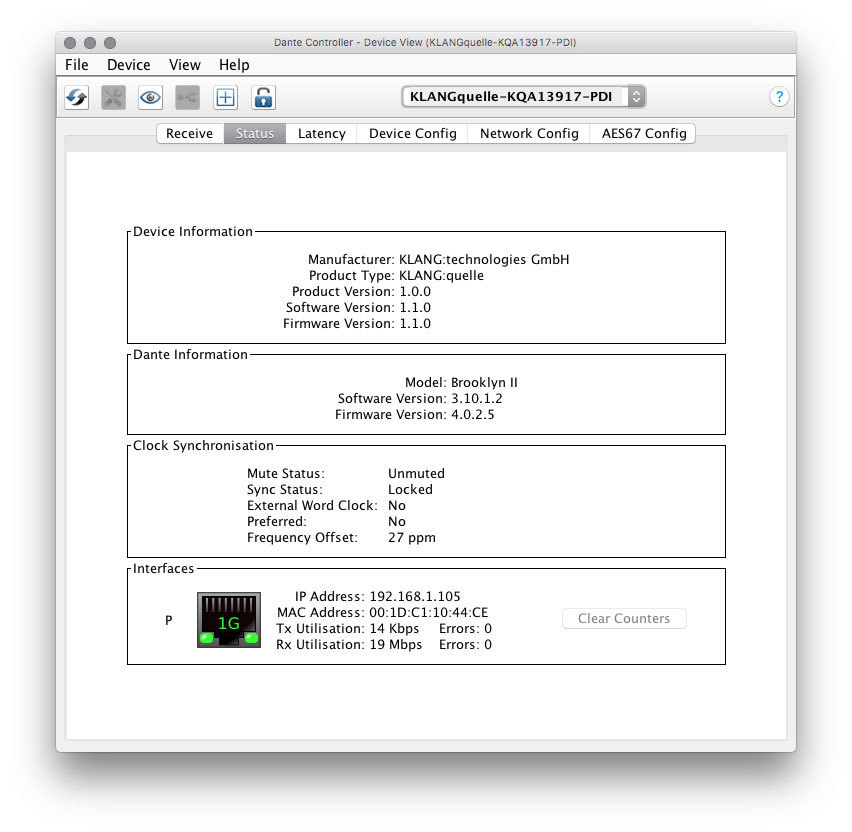Open the File menu

pyautogui.click(x=77, y=65)
